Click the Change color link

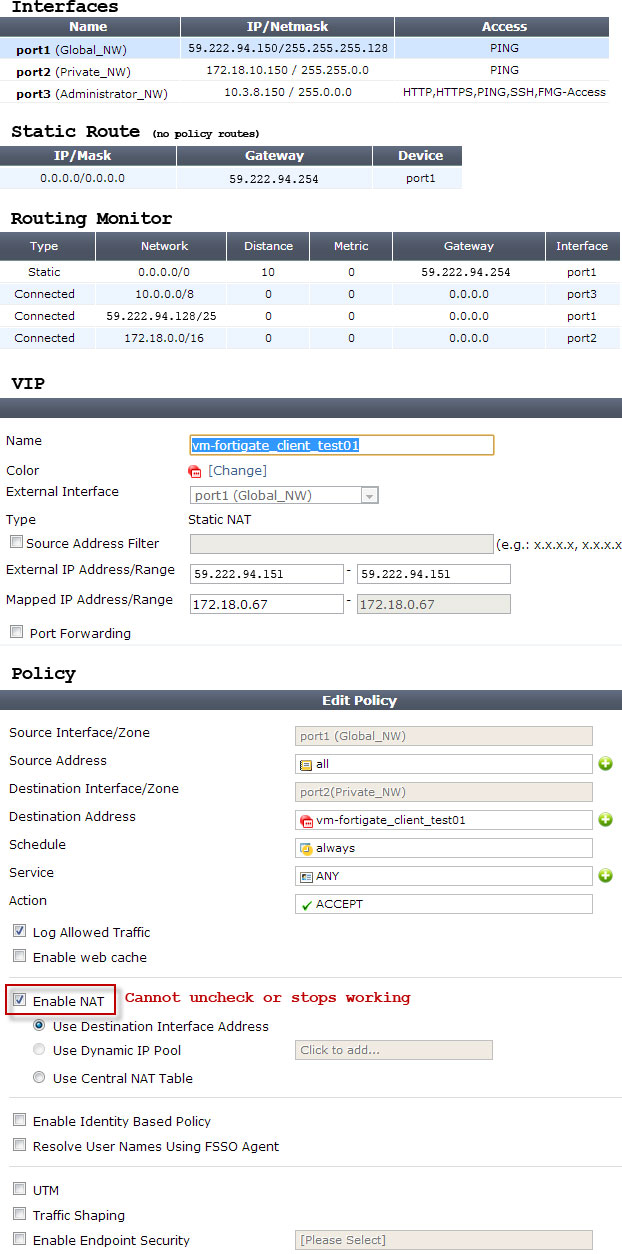click(237, 471)
